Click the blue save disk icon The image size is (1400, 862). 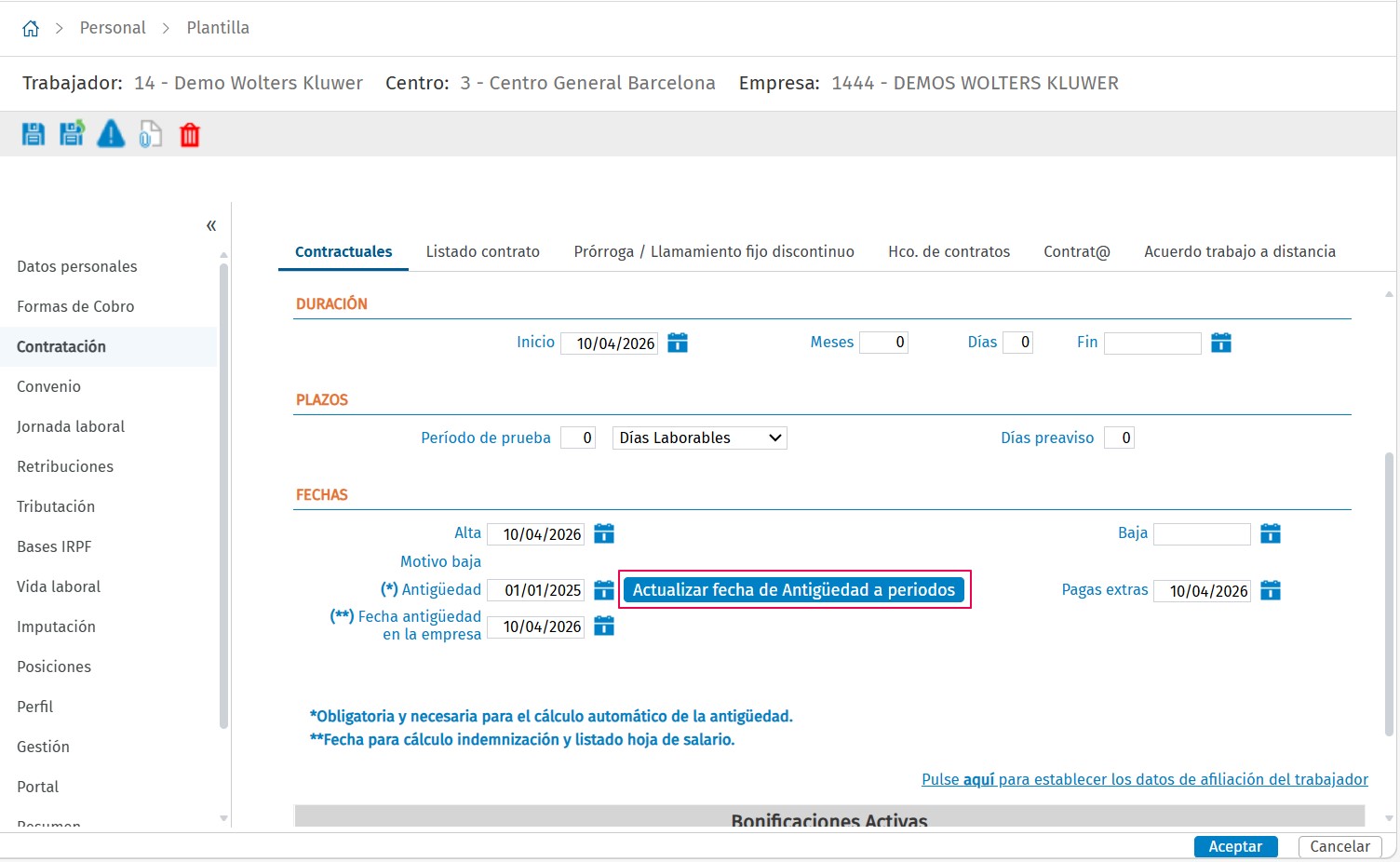pos(34,135)
